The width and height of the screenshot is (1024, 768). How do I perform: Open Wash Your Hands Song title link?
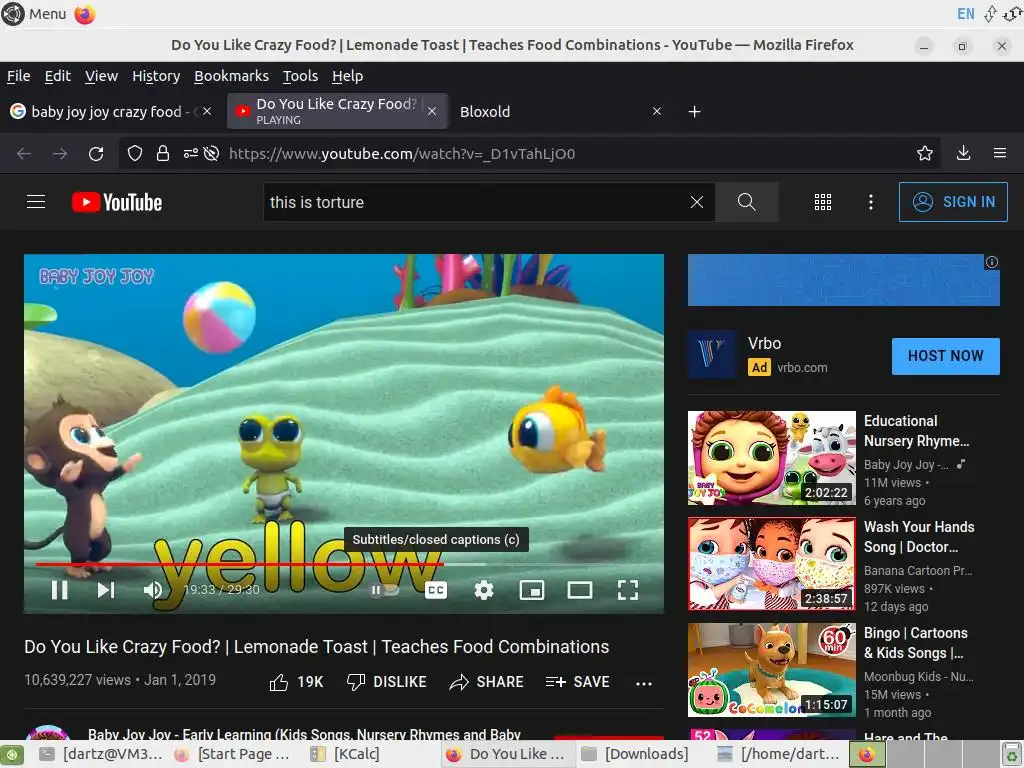tap(919, 537)
